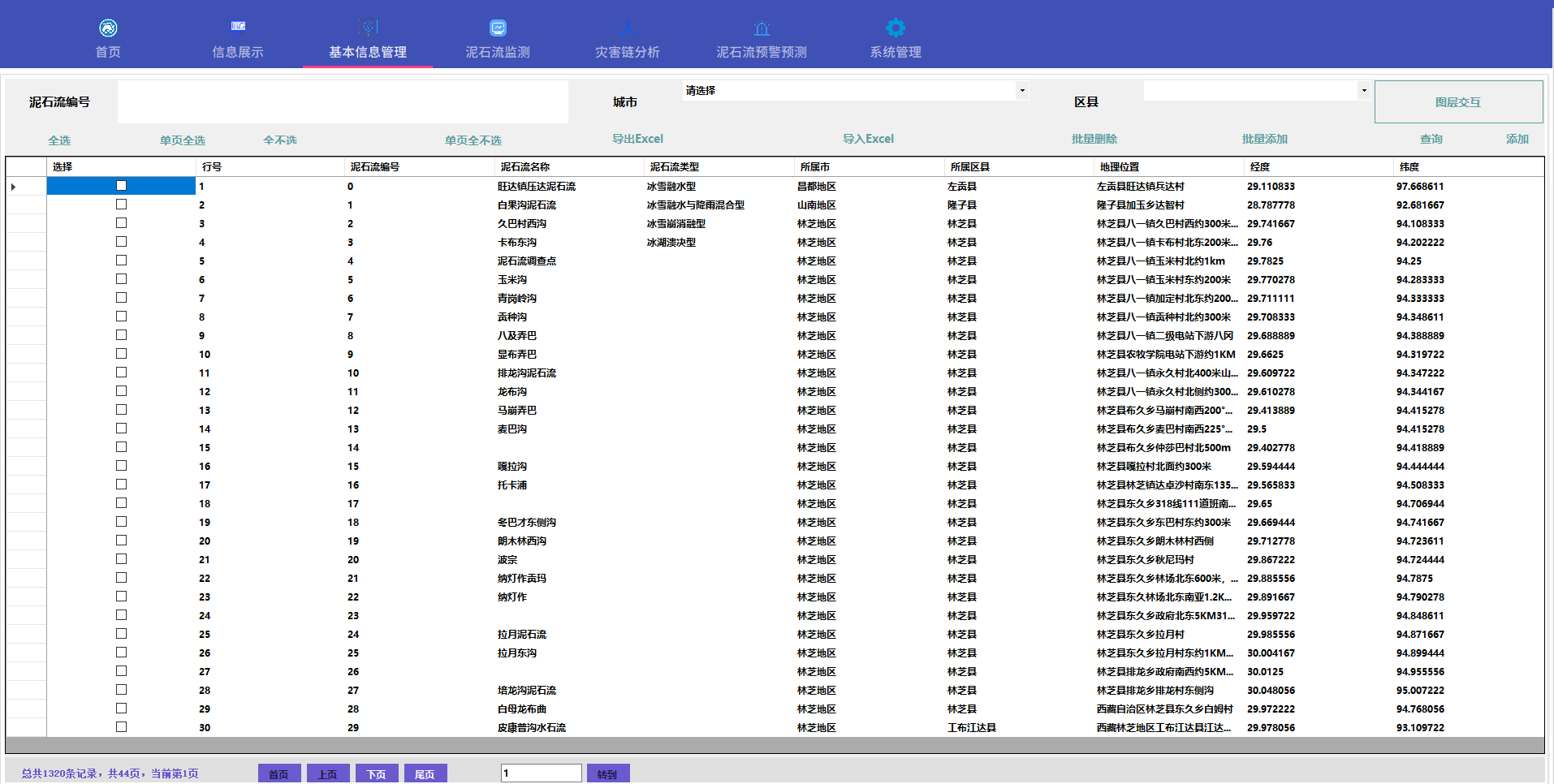Click the row selector arrow for row 1
This screenshot has width=1554, height=784.
pyautogui.click(x=14, y=187)
